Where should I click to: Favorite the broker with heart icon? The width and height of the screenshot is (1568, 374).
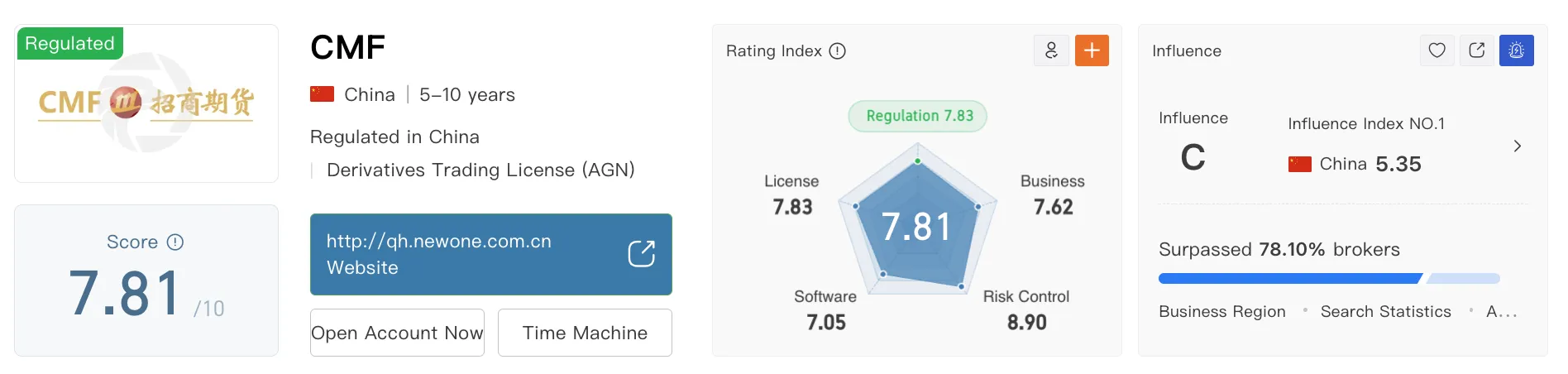tap(1437, 50)
